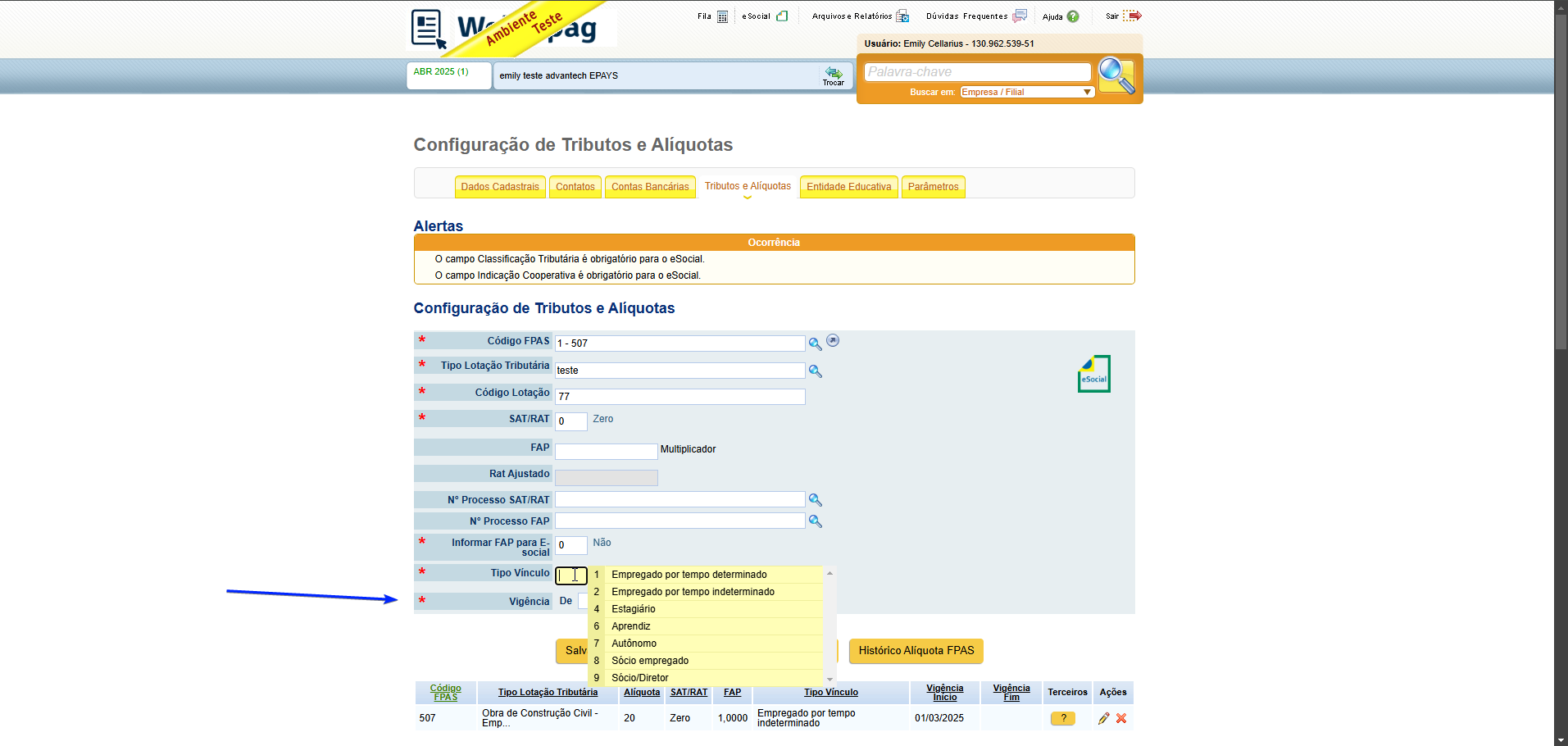The width and height of the screenshot is (1568, 746).
Task: Open the Tipo Lotação Tributária lookup magnifier
Action: click(815, 371)
